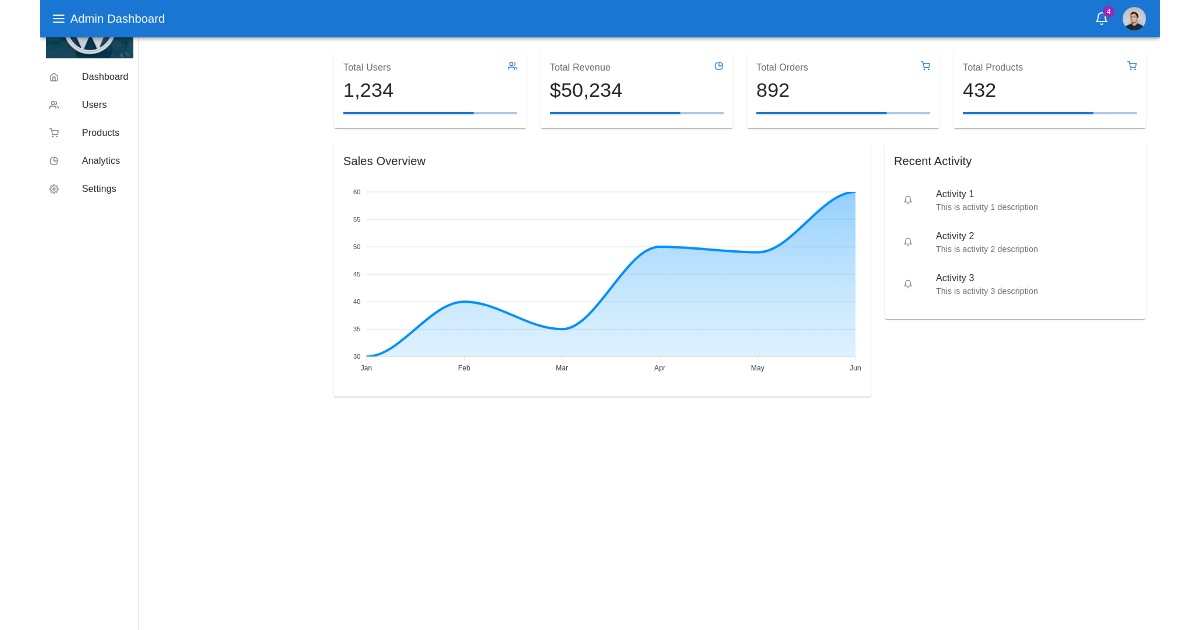Click the Total Revenue progress bar
This screenshot has width=1200, height=630.
[x=636, y=113]
